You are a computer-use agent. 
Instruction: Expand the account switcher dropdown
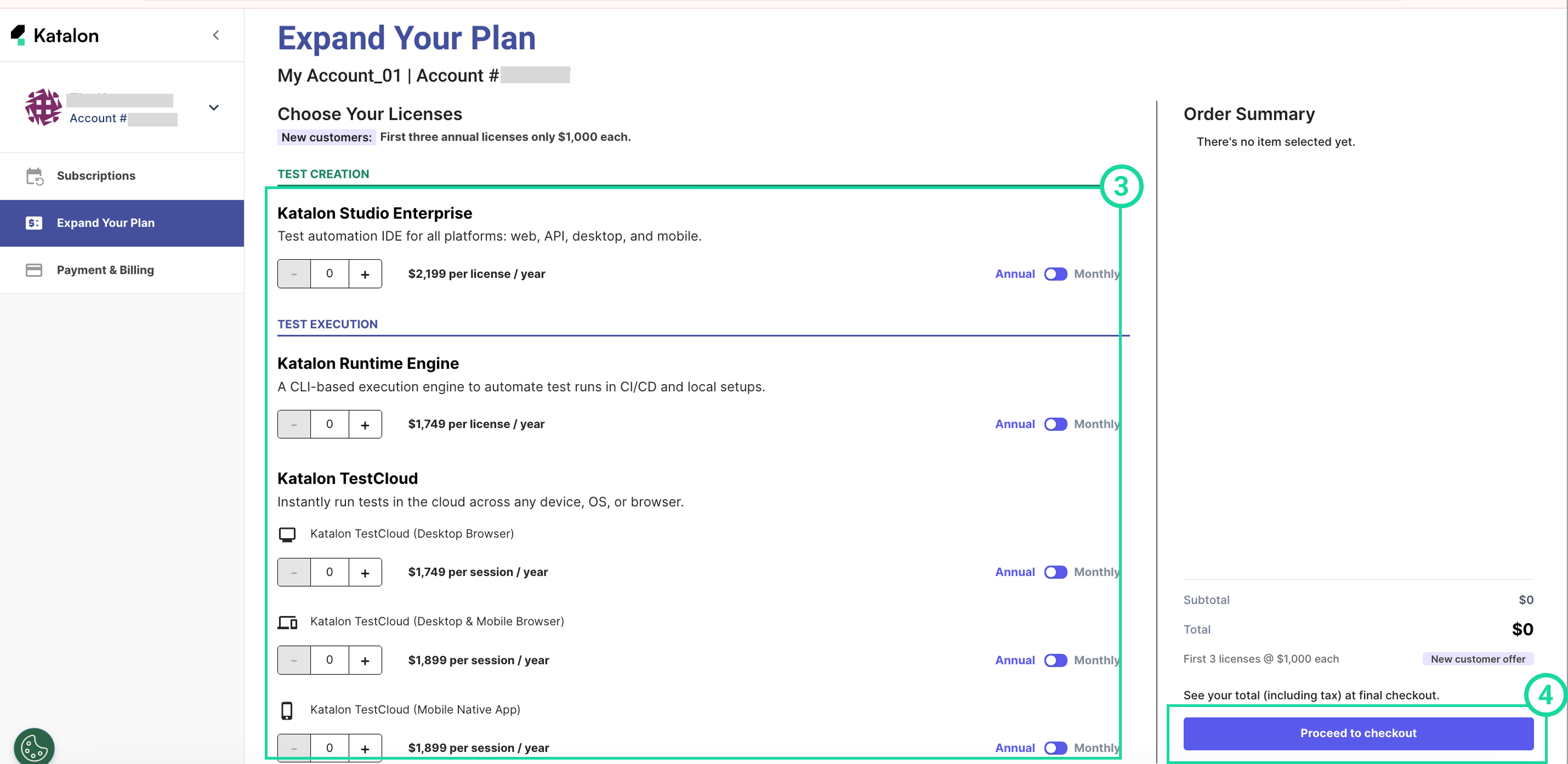point(214,109)
